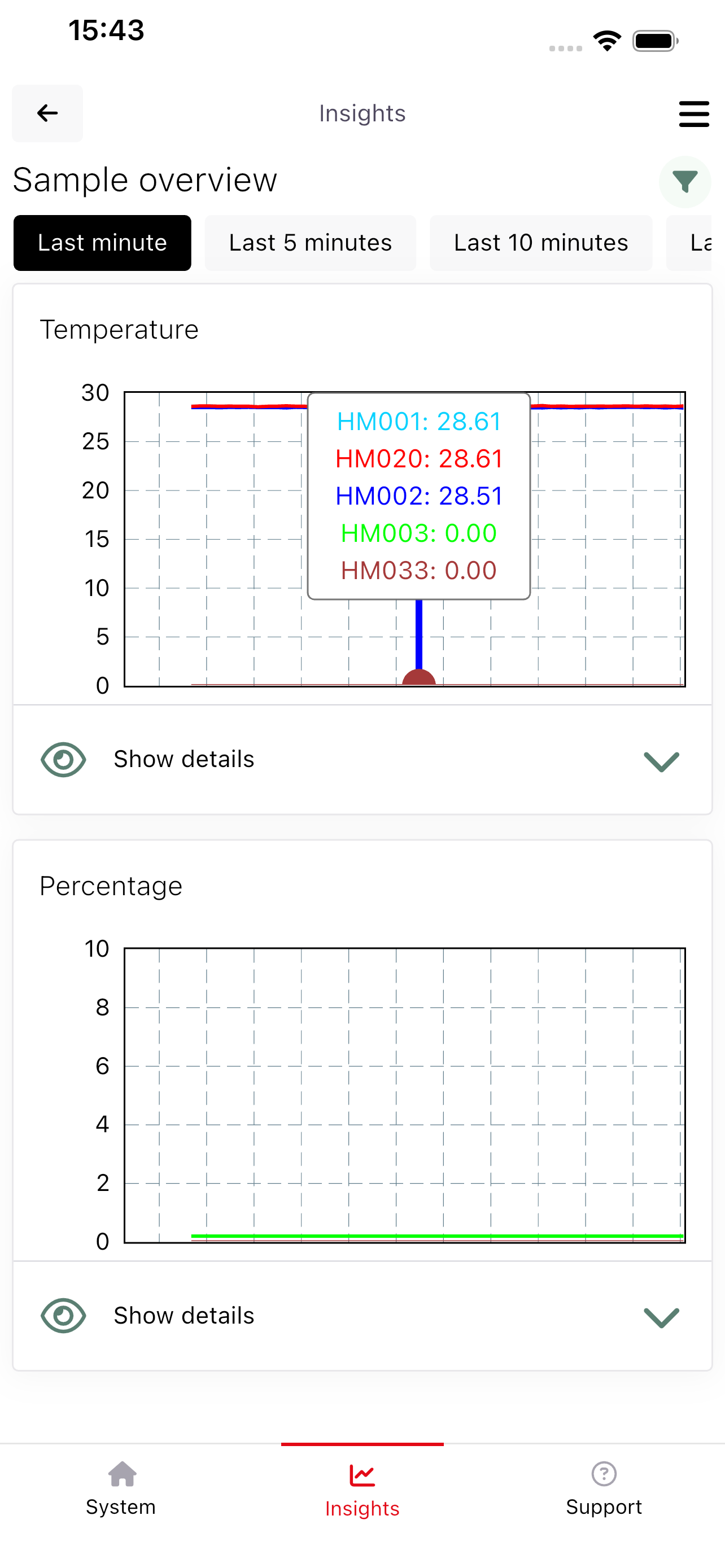The width and height of the screenshot is (725, 1568).
Task: Tap the Insights label in bottom navigation
Action: [362, 1509]
